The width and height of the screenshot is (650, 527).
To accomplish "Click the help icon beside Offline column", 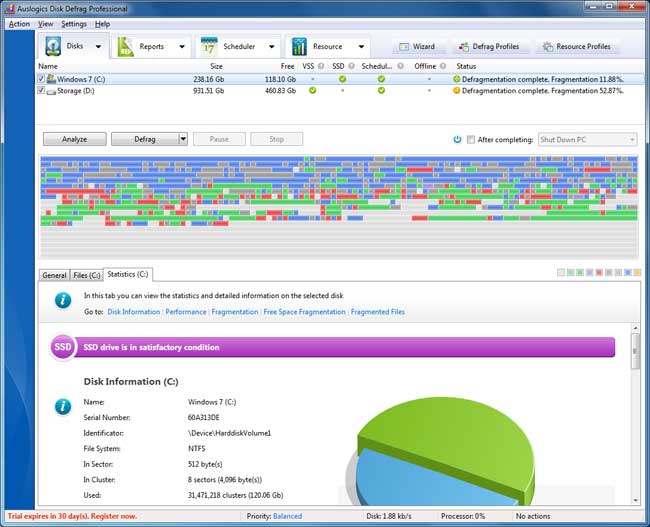I will (443, 66).
